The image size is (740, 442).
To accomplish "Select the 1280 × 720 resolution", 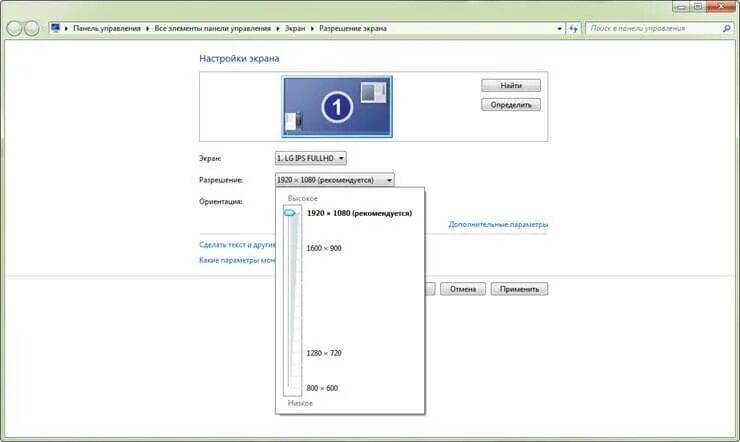I will [x=324, y=353].
